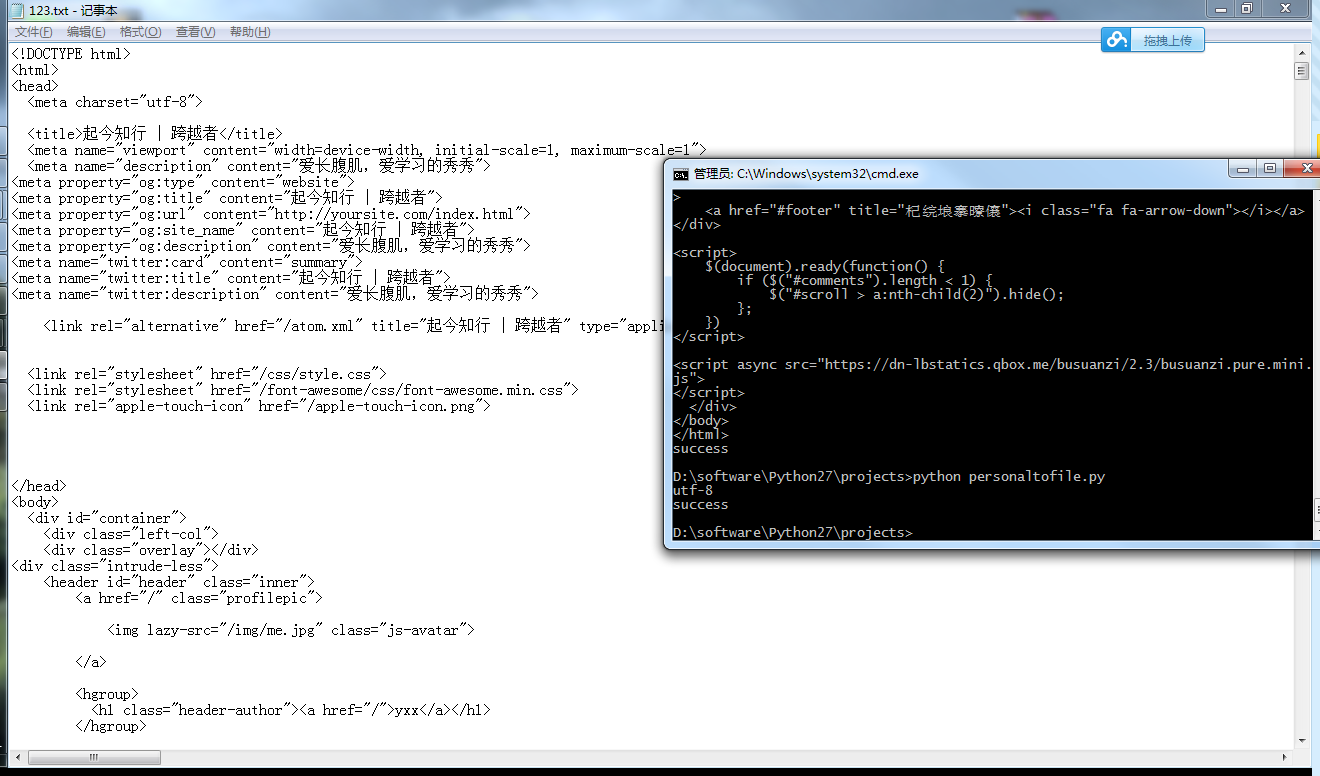This screenshot has height=776, width=1320.
Task: Click the link rel="alternative" atom.xml line
Action: coord(354,326)
